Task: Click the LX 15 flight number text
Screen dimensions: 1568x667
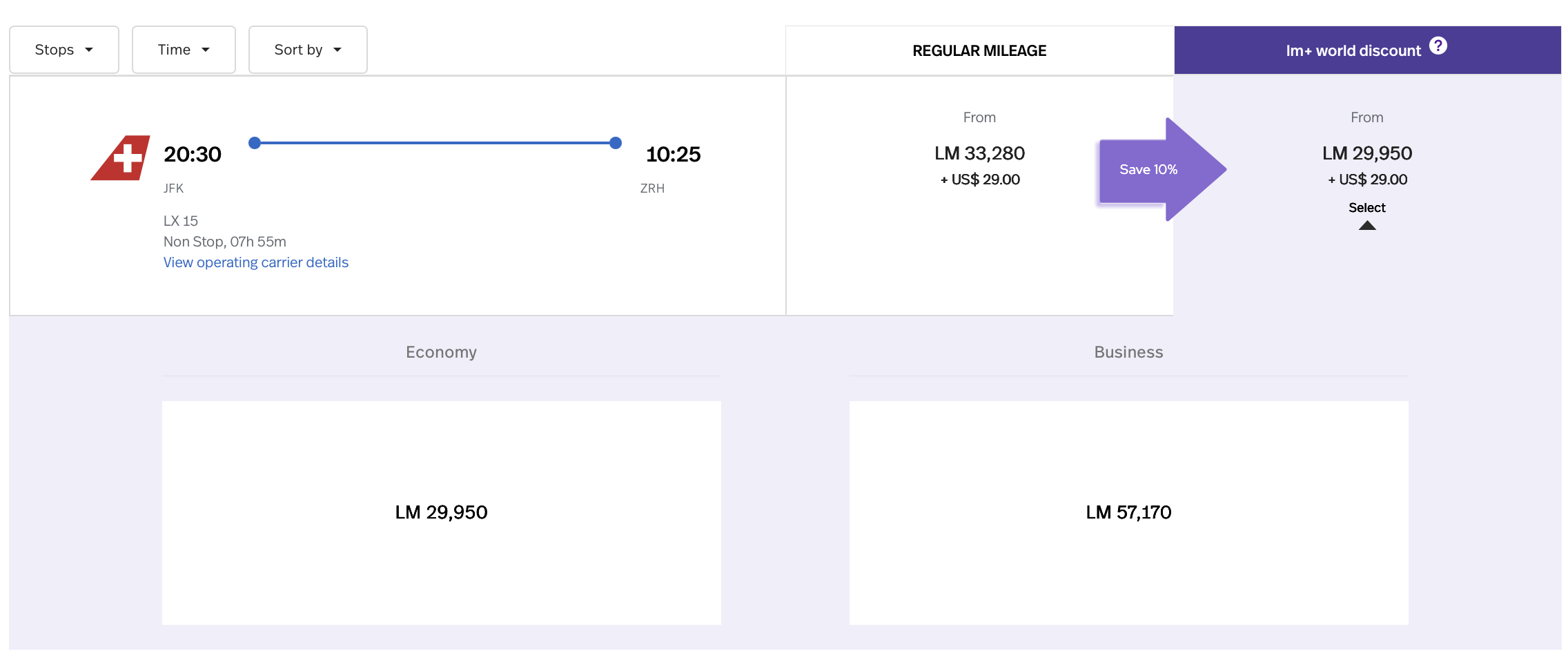Action: click(x=180, y=220)
